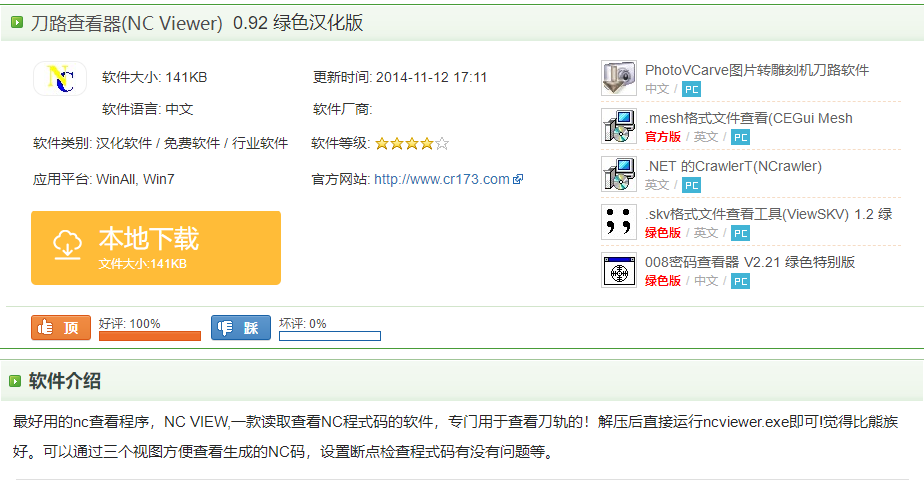924x481 pixels.
Task: Open the http://www.cr173.com official site link
Action: (442, 179)
